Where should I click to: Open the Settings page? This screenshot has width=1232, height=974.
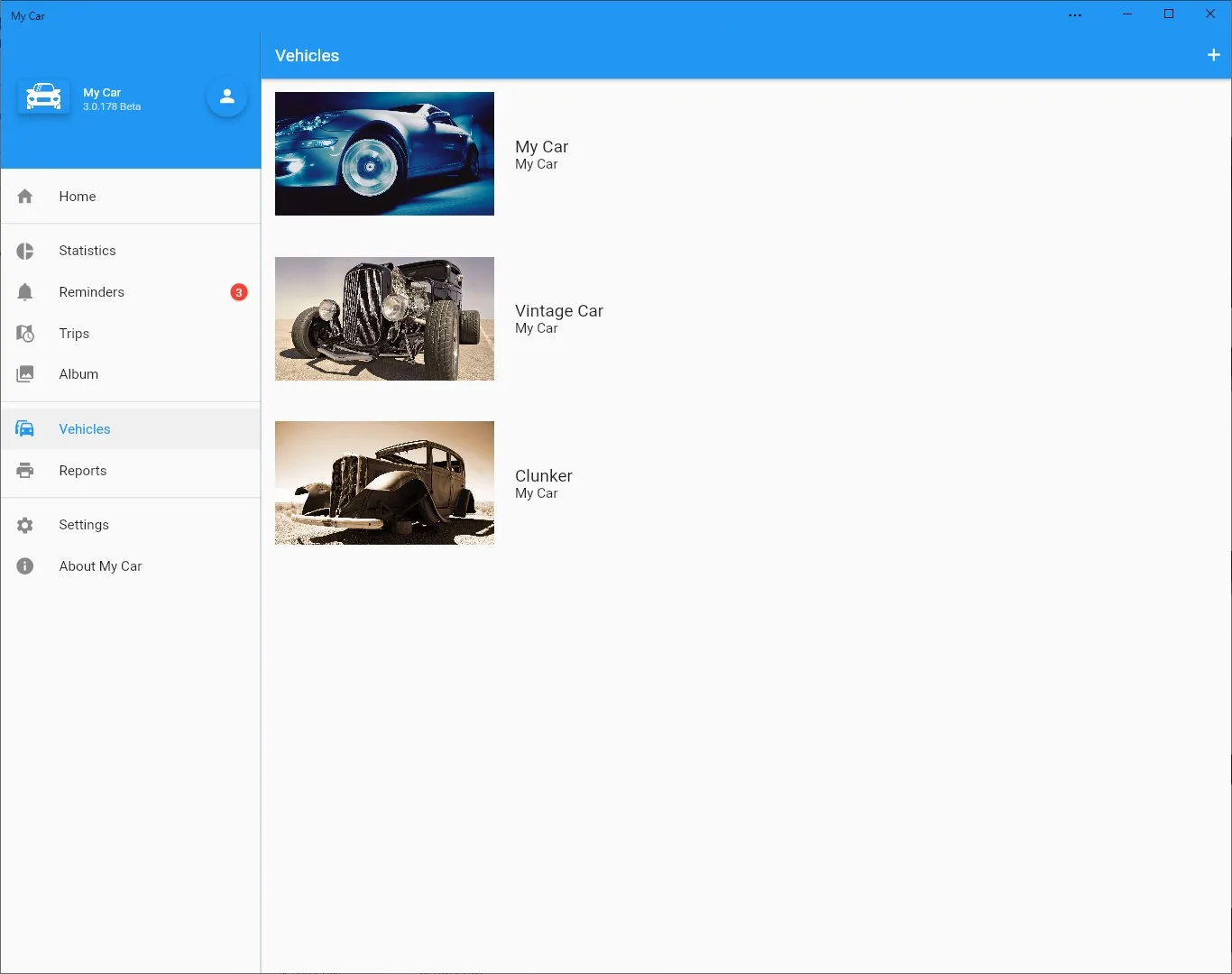tap(131, 525)
